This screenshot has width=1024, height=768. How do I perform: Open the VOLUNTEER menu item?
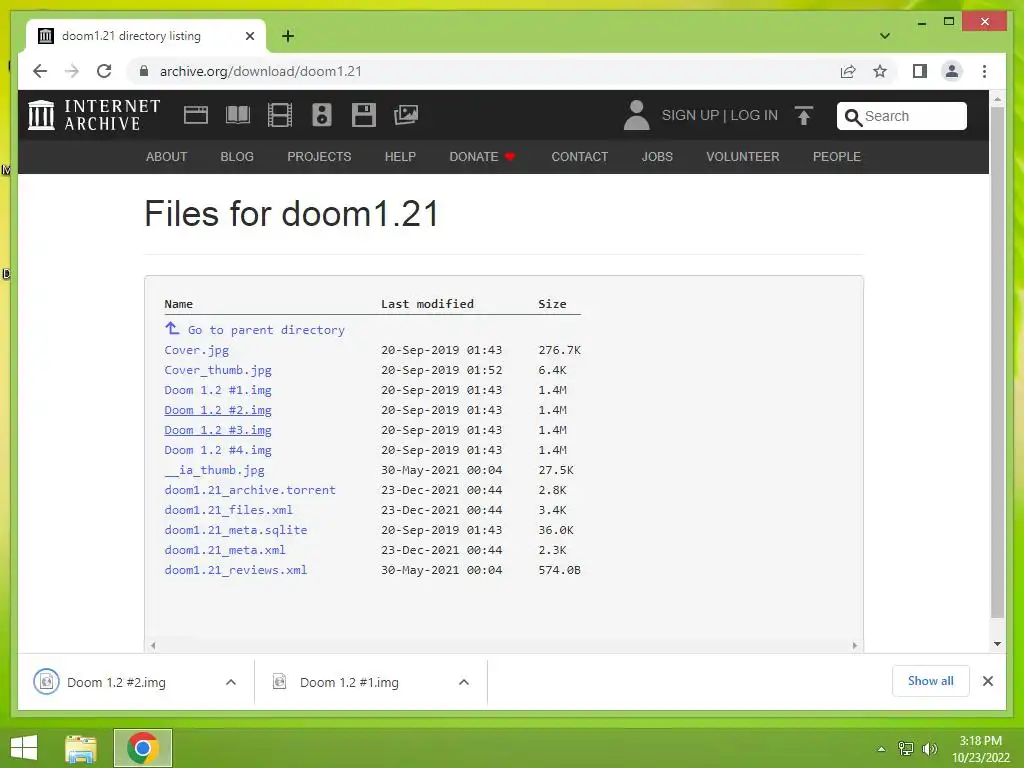[x=743, y=157]
